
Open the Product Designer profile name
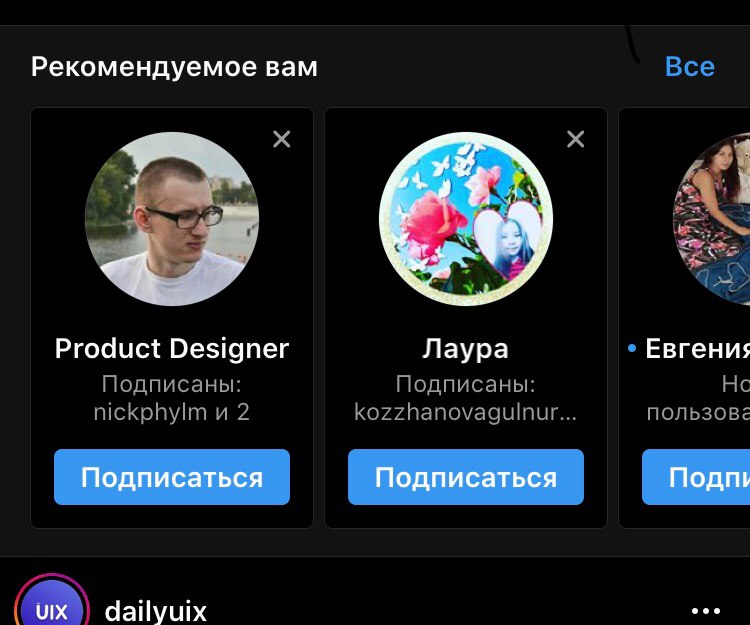tap(172, 348)
